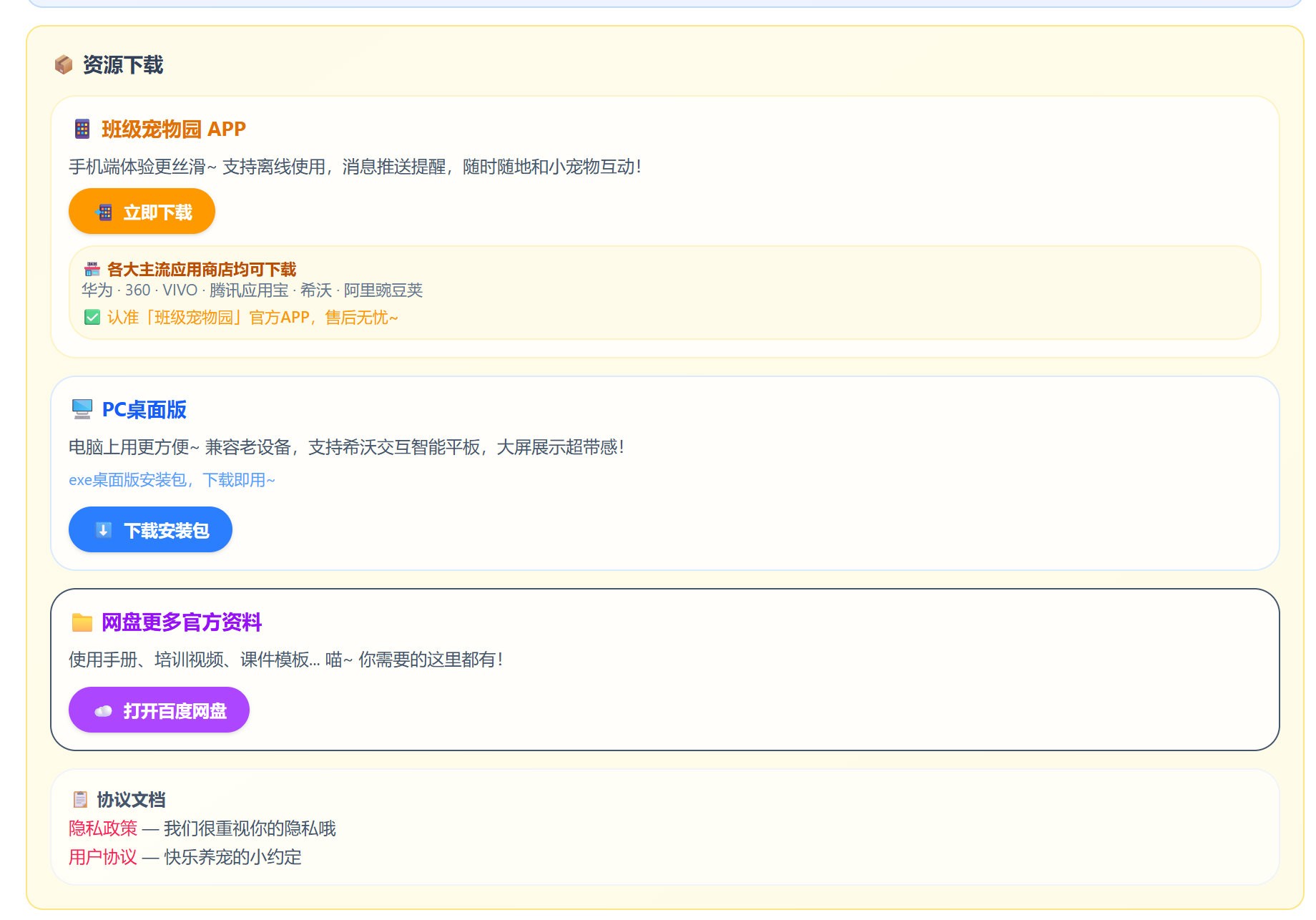Click the package icon beside 资源下载
The width and height of the screenshot is (1316, 920).
point(64,65)
